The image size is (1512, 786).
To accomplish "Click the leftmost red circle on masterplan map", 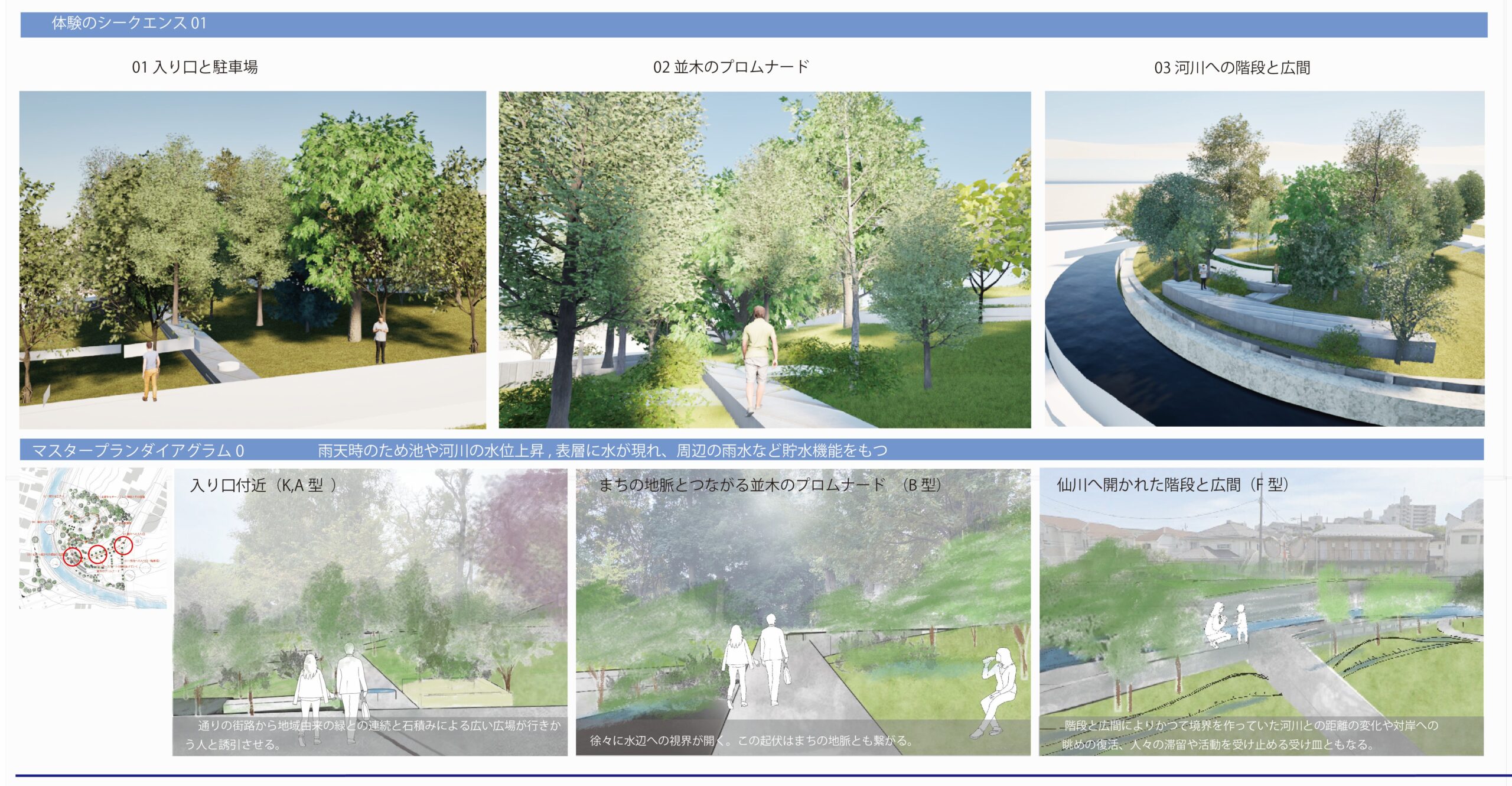I will coord(73,556).
